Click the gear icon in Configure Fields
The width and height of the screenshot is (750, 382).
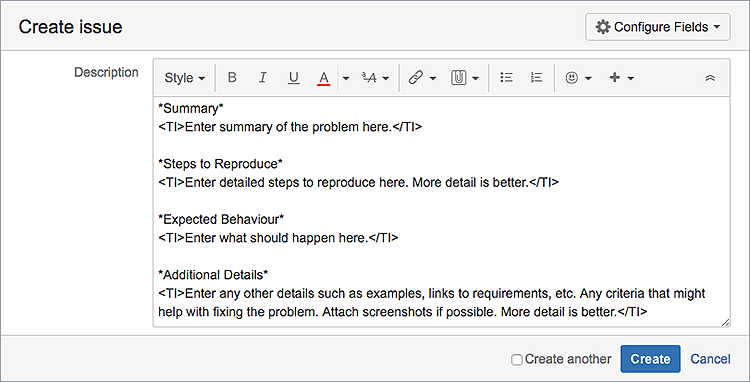click(x=603, y=27)
